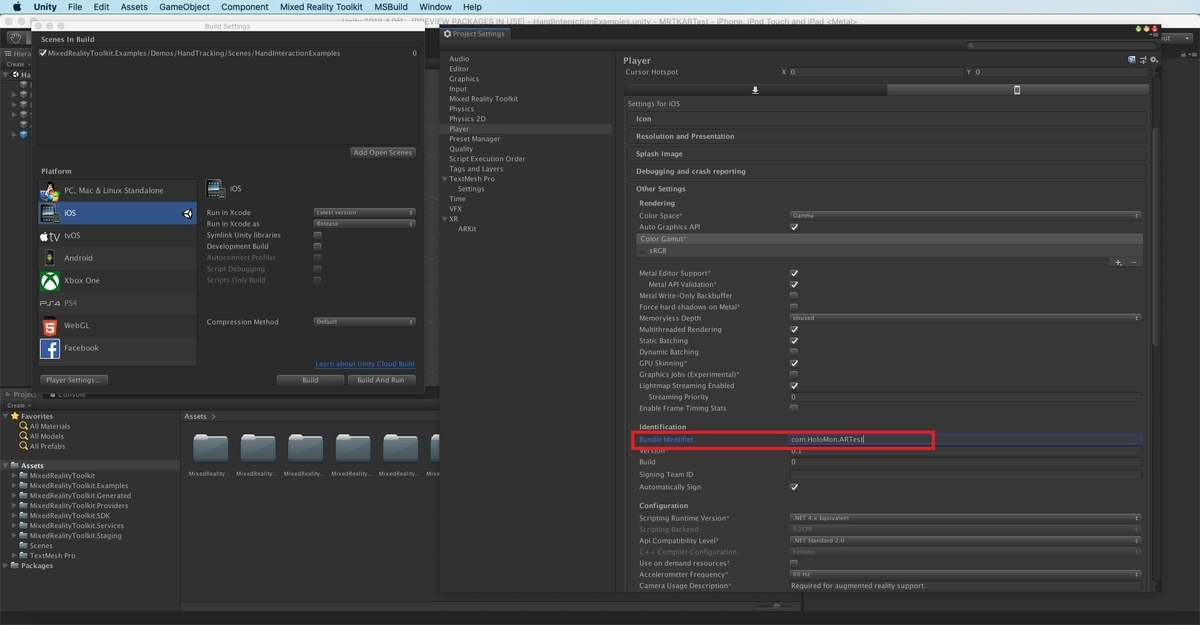This screenshot has width=1200, height=625.
Task: Add a Color Gamut entry with plus
Action: (1118, 262)
